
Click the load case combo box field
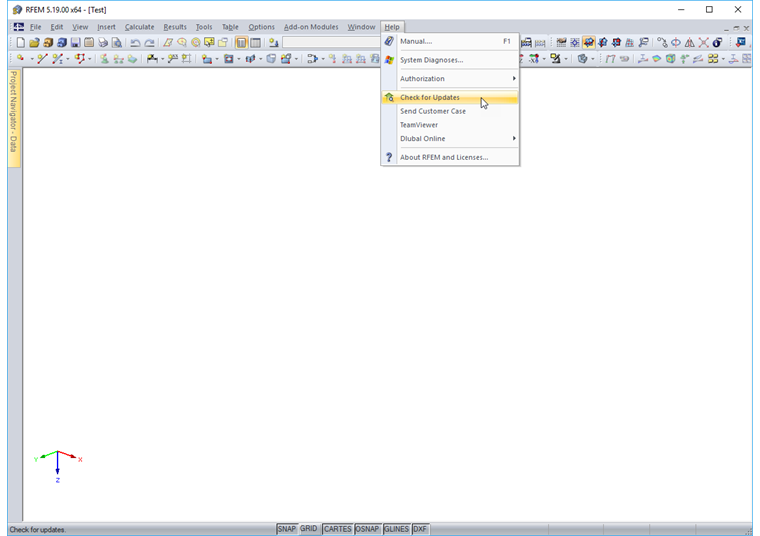coord(332,43)
